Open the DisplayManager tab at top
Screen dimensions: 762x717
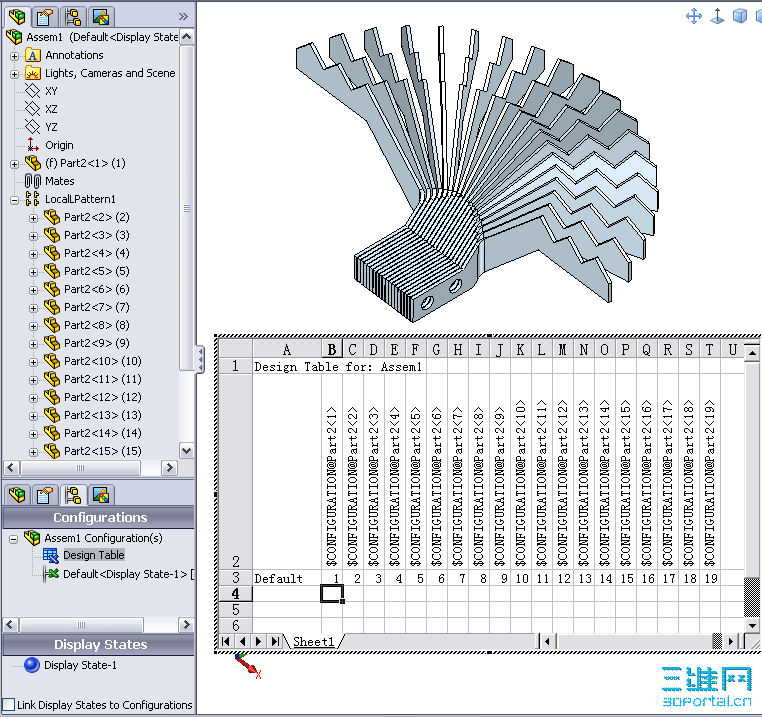click(101, 17)
